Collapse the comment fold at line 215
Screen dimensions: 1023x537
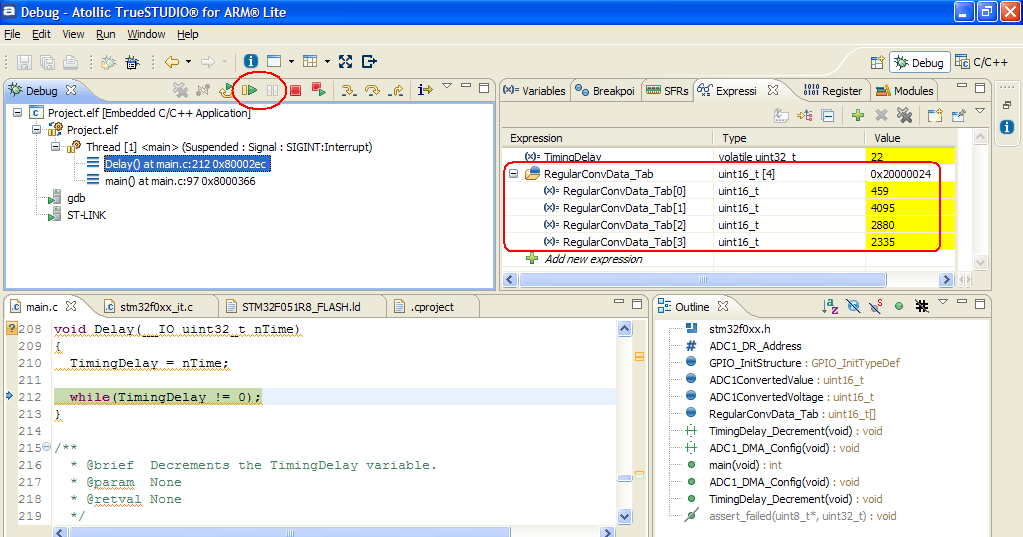[46, 448]
